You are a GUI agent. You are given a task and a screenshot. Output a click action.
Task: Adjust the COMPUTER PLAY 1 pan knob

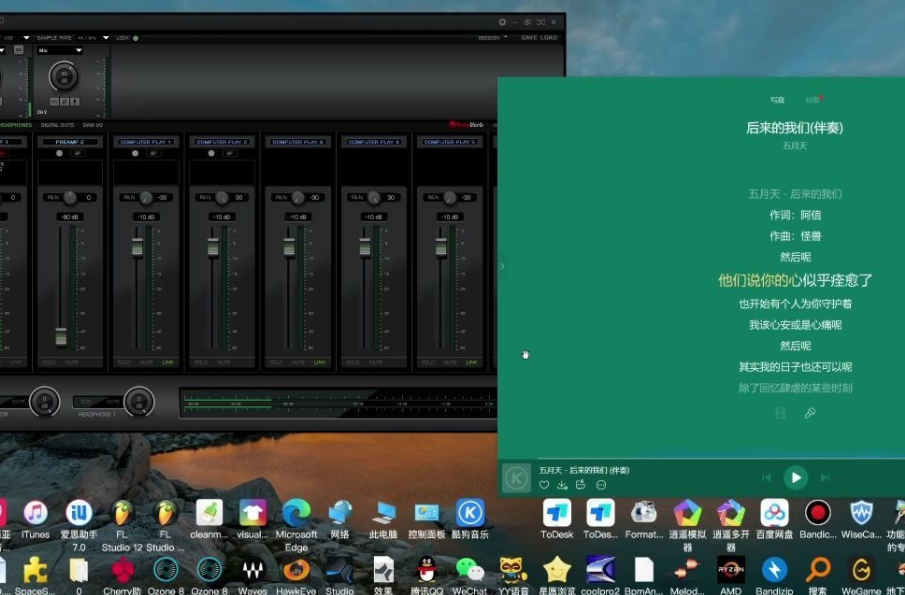click(x=146, y=198)
